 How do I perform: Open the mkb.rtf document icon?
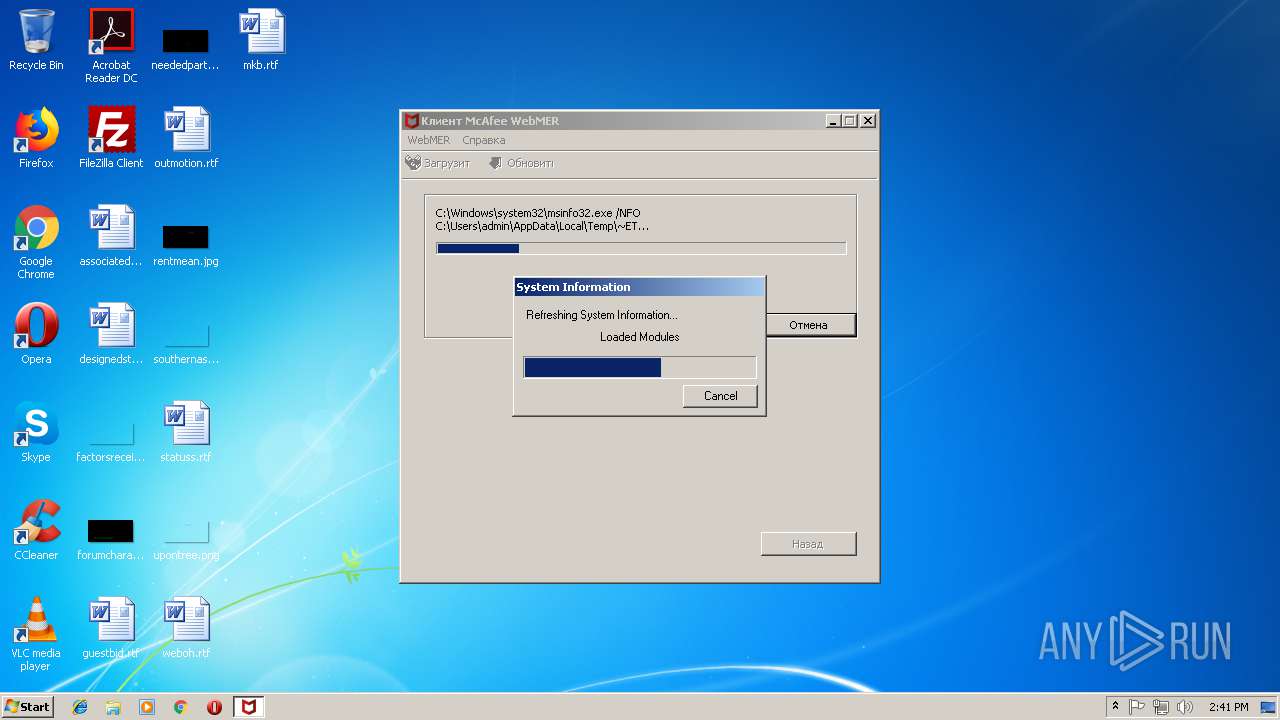tap(261, 41)
